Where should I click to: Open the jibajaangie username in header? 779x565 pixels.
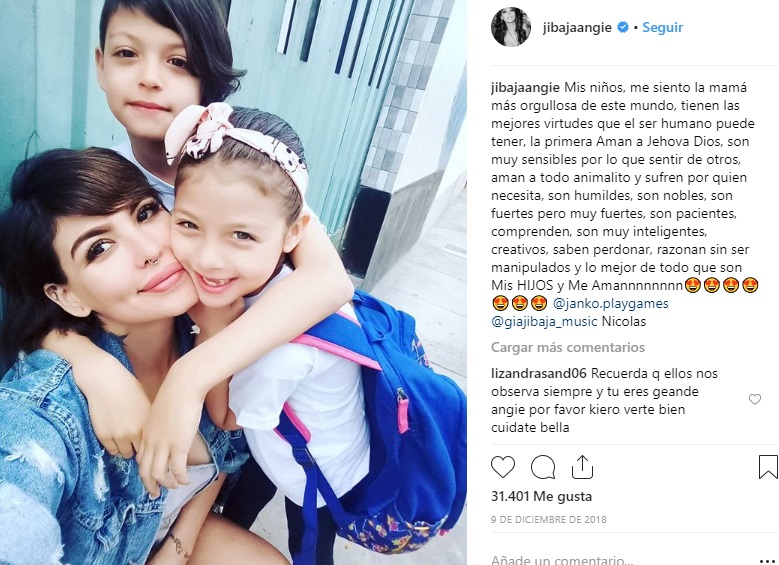point(577,27)
